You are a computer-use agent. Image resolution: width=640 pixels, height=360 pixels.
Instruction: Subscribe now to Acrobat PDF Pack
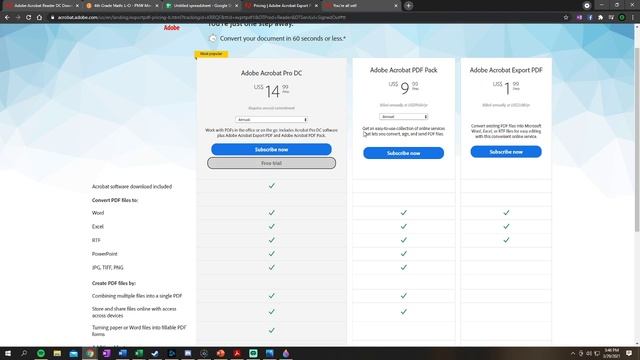point(403,153)
